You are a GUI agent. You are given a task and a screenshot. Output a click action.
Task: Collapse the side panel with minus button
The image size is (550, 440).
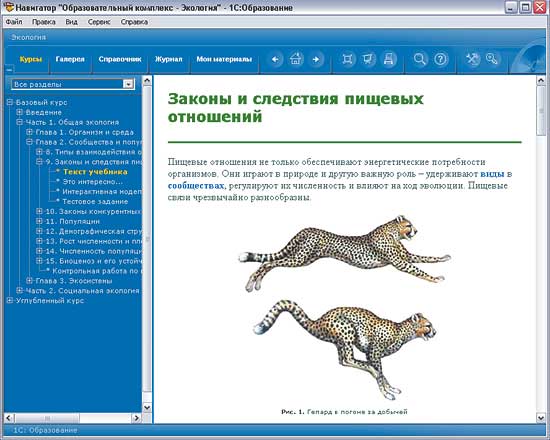(9, 69)
